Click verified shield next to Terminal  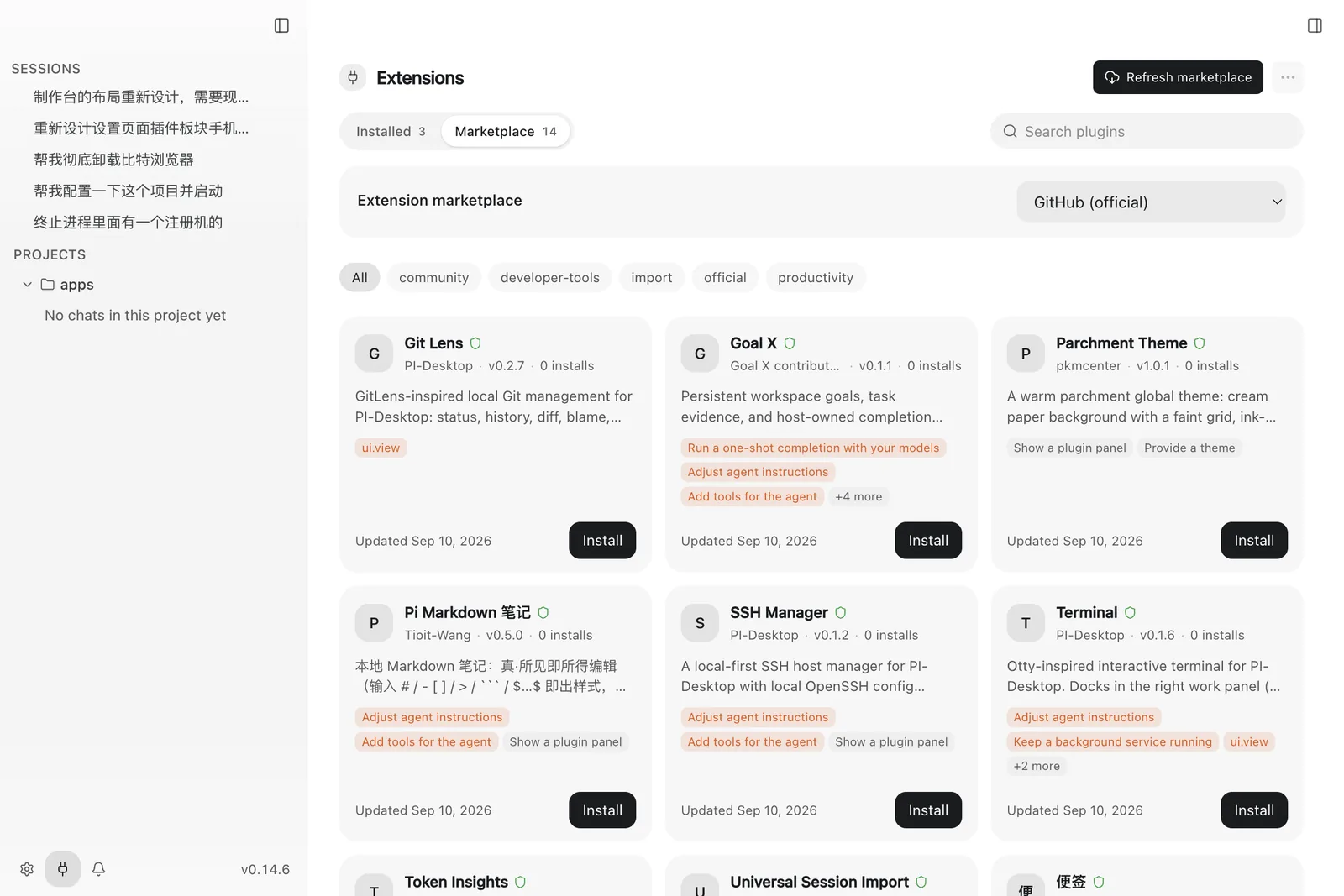[x=1130, y=613]
